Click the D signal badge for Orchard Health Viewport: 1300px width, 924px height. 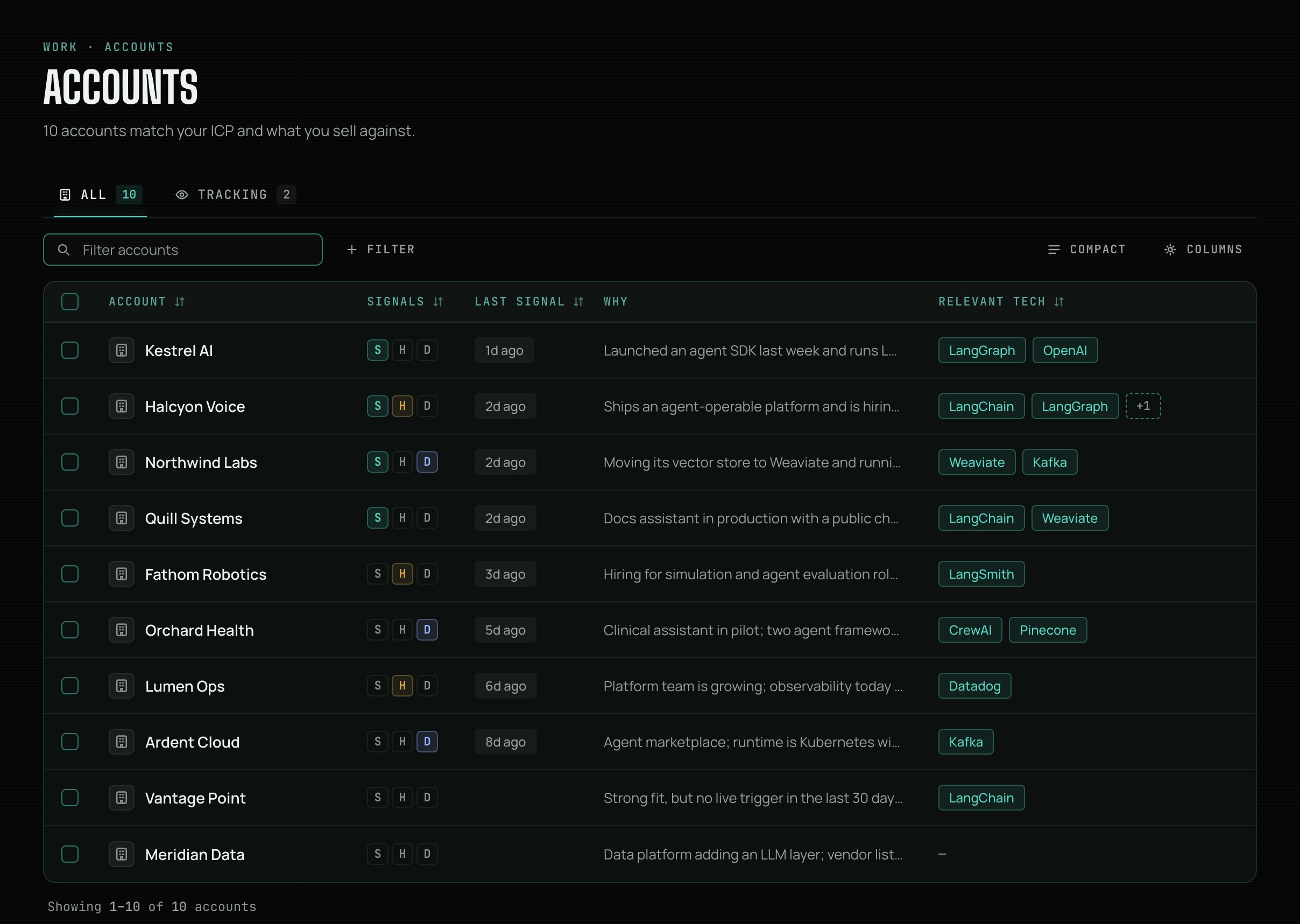[x=427, y=630]
